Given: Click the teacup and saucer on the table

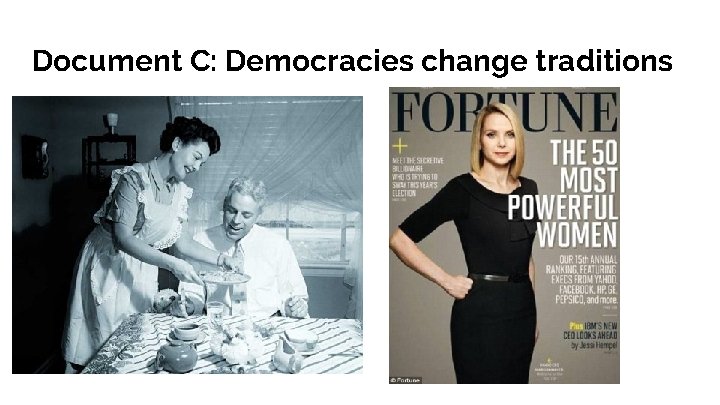Looking at the screenshot, I should 186,333.
